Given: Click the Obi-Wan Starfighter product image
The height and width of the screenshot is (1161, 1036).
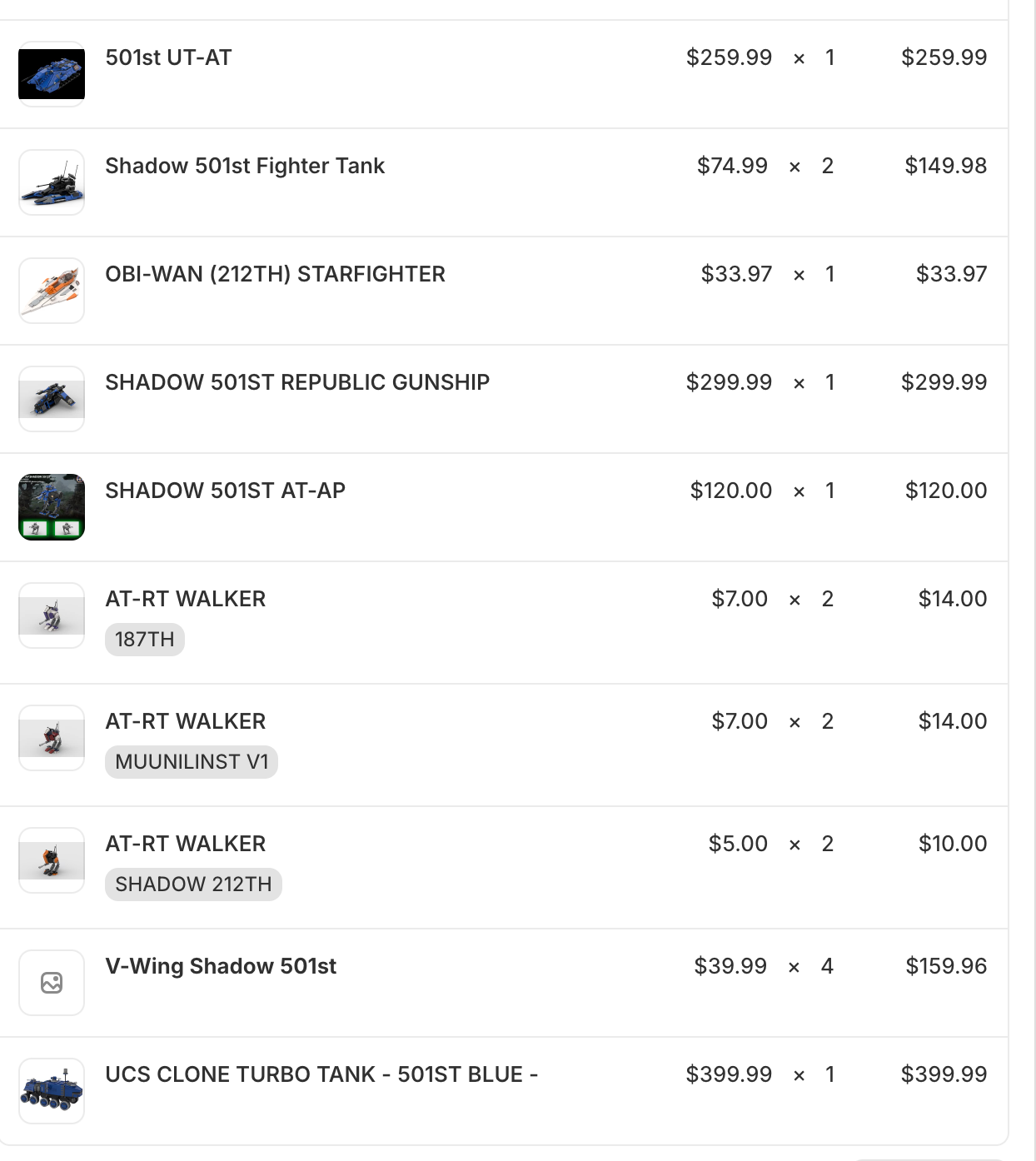Looking at the screenshot, I should tap(52, 291).
